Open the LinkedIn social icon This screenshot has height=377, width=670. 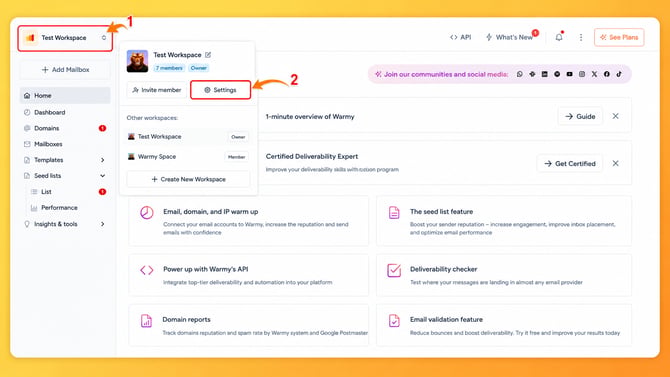point(544,74)
